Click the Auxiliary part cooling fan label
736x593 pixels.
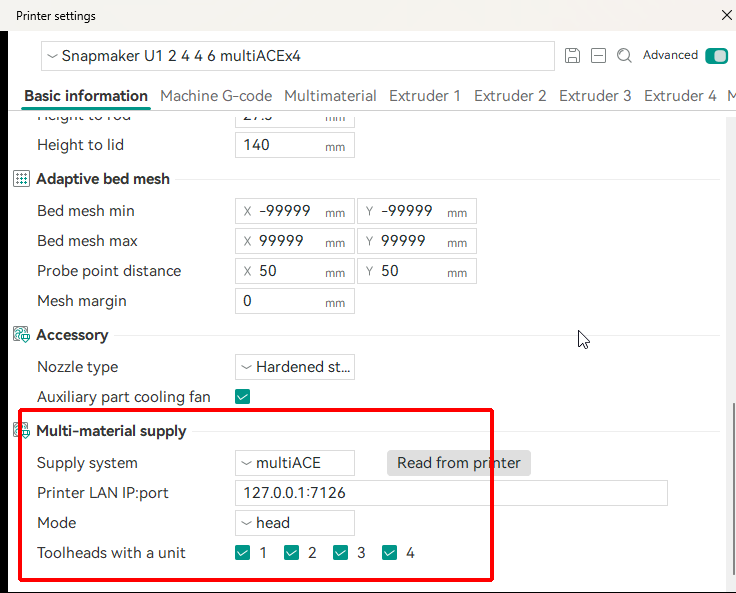click(123, 397)
